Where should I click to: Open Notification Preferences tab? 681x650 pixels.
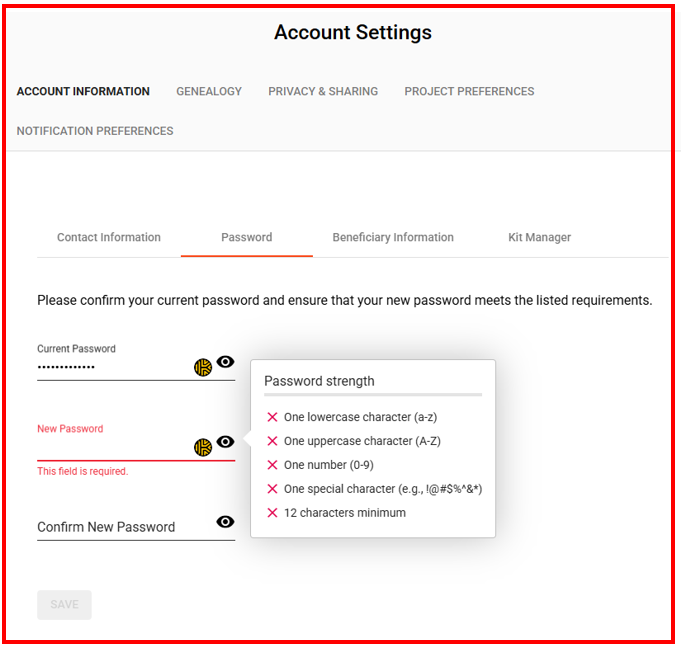tap(95, 131)
